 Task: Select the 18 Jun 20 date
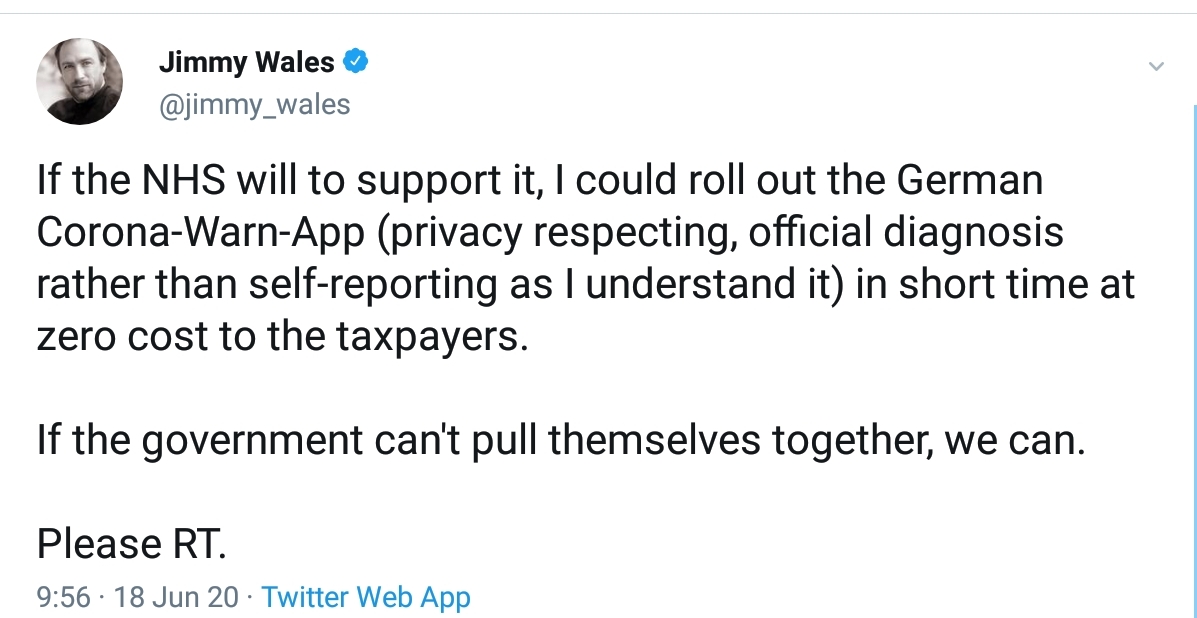(x=176, y=597)
